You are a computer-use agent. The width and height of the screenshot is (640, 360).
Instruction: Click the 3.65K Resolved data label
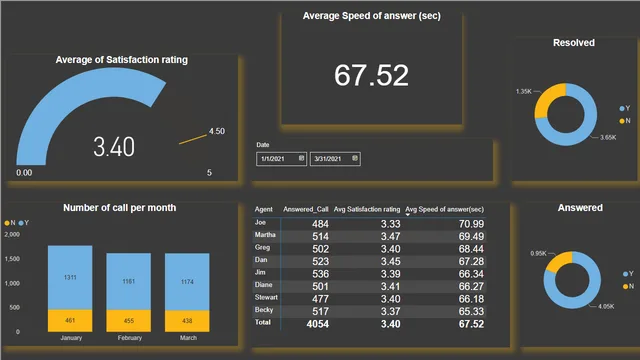point(608,138)
